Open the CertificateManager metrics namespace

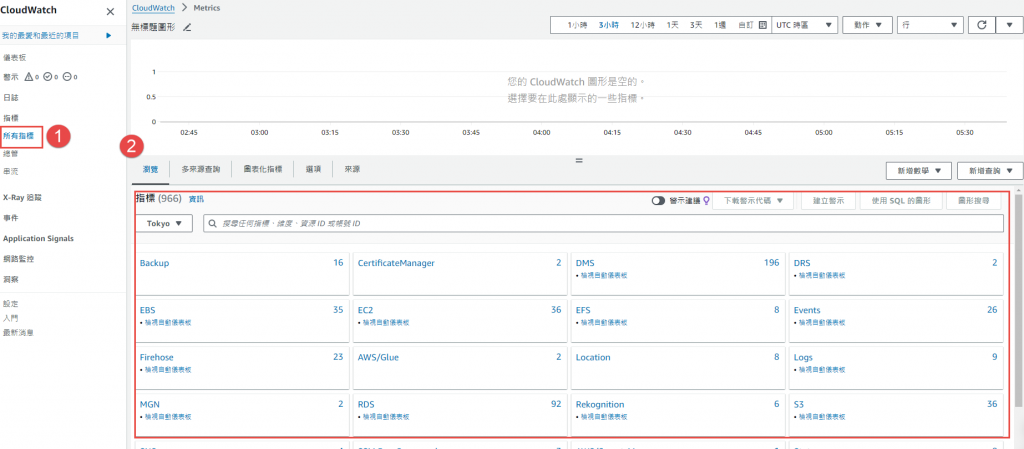tap(396, 263)
